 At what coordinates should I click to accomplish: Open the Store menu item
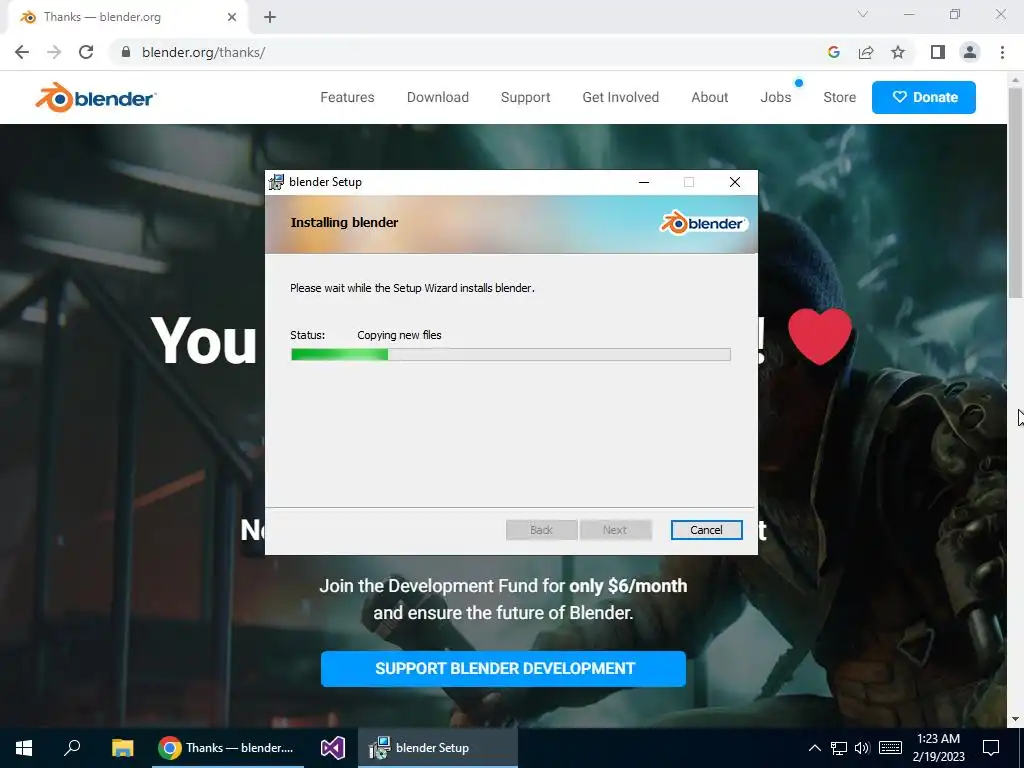pos(839,97)
